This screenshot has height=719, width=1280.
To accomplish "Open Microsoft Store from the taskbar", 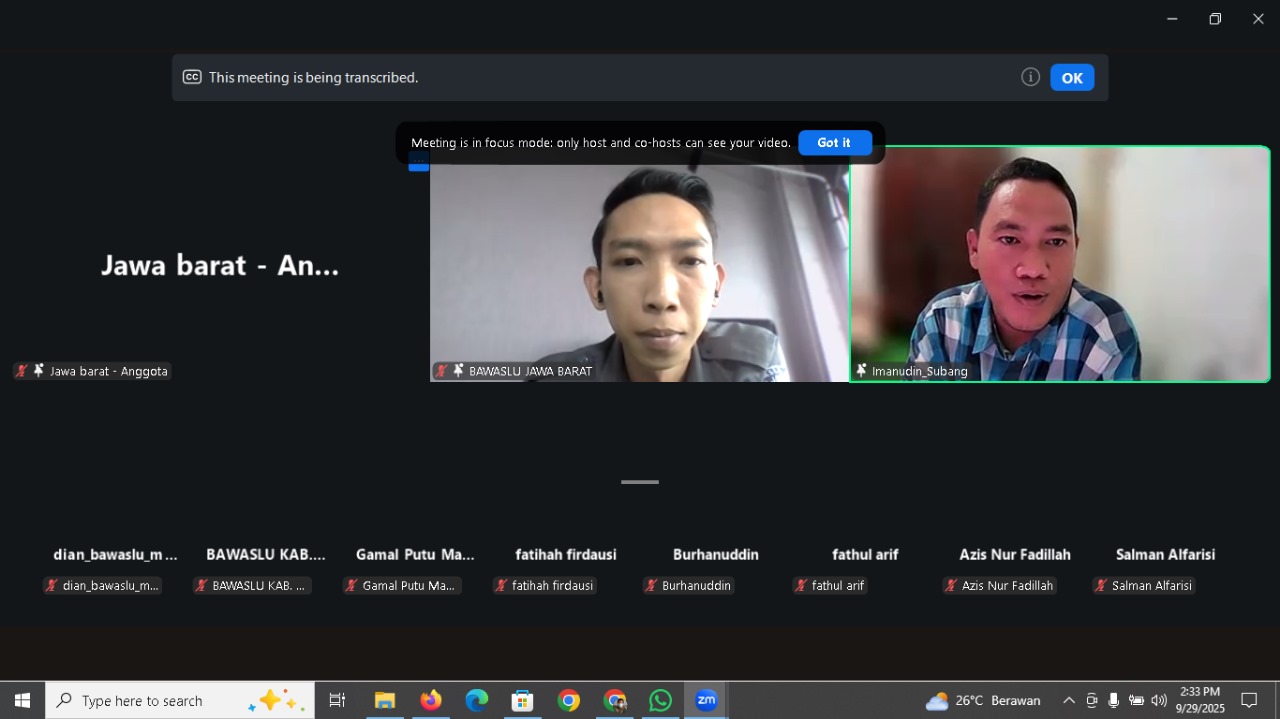I will 523,700.
